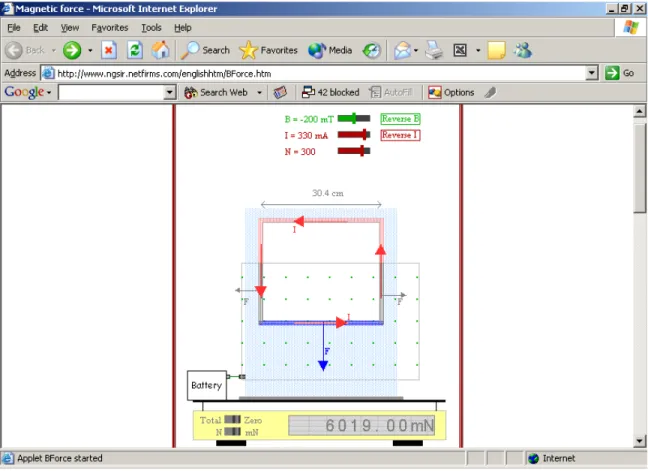Viewport: 648px width, 471px height.
Task: Click the vertical scrollbar down arrow
Action: point(639,441)
